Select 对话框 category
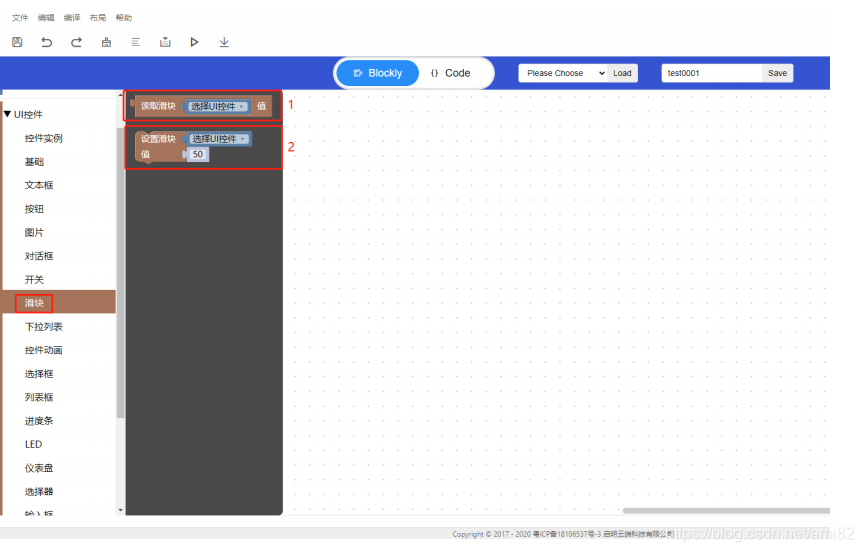 click(39, 256)
